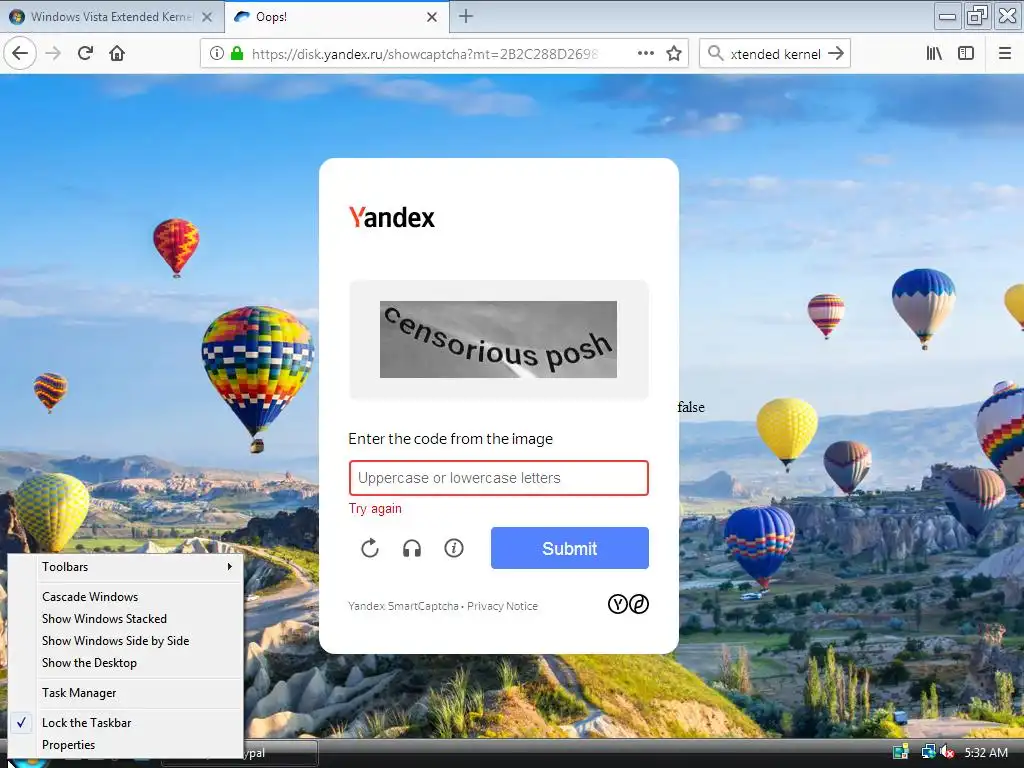
Task: Reload the current page
Action: (85, 54)
